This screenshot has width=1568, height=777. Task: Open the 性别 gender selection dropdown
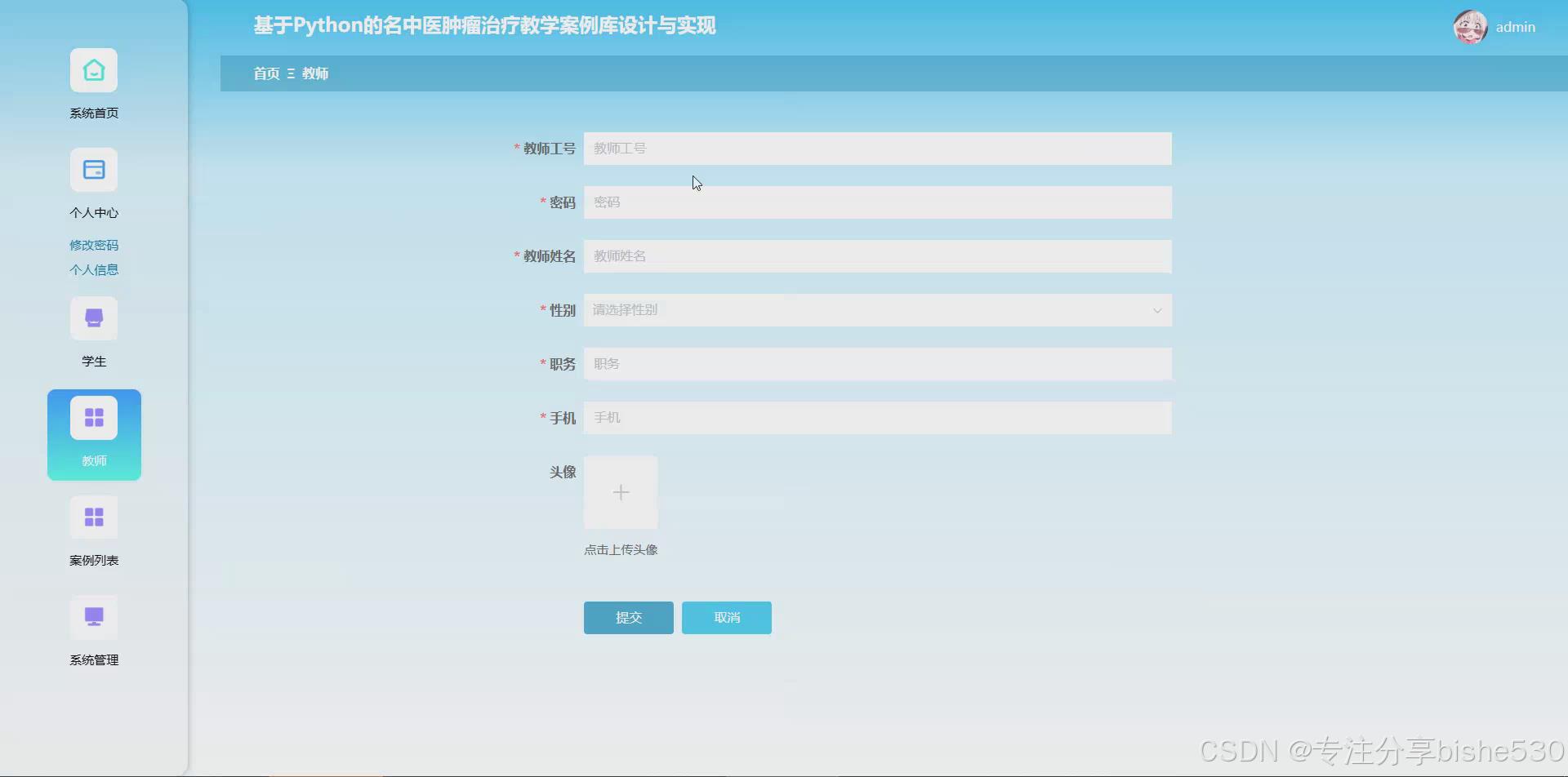pos(877,310)
